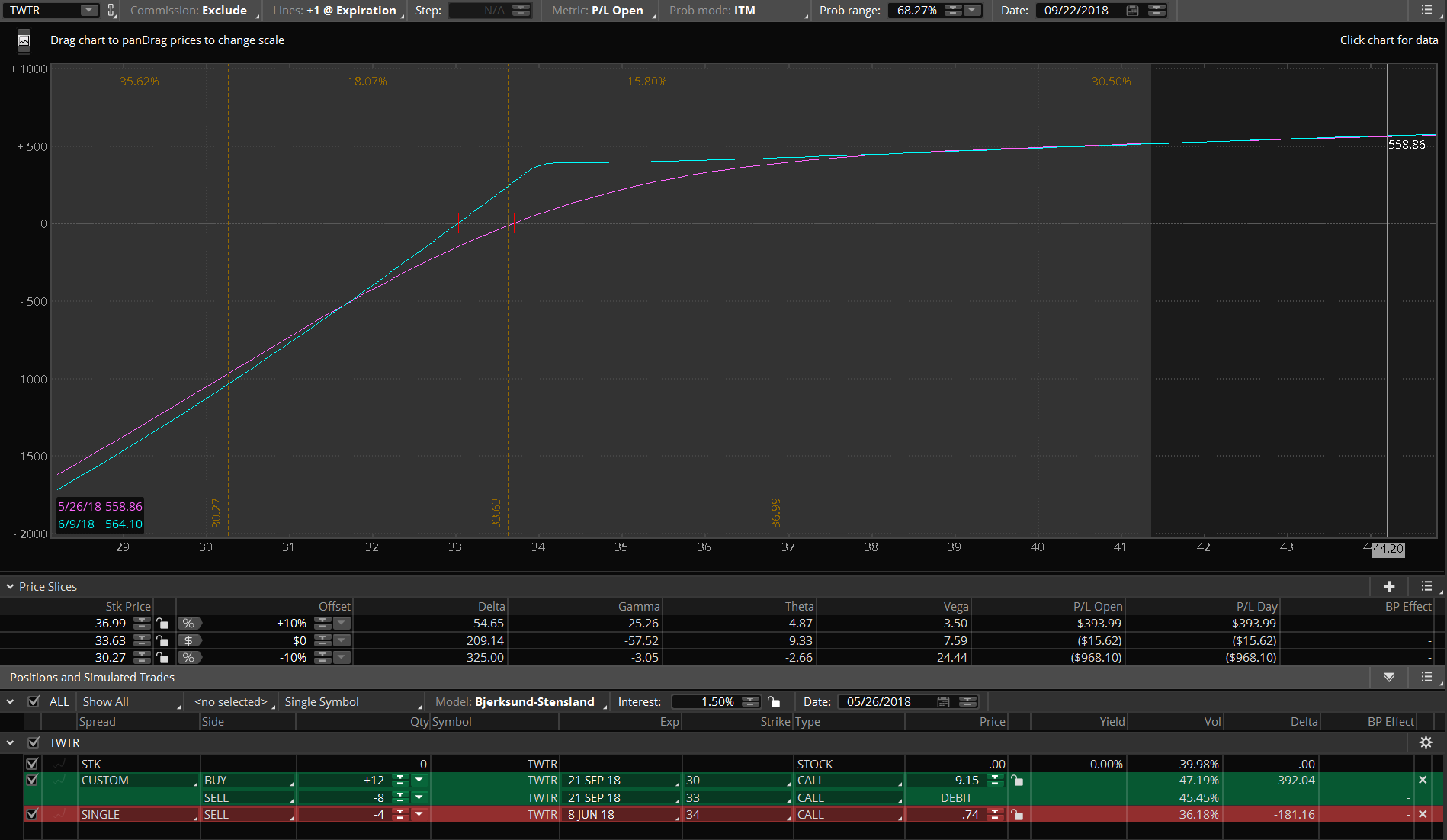Click the symbol link icon next to TWTR

pos(111,11)
